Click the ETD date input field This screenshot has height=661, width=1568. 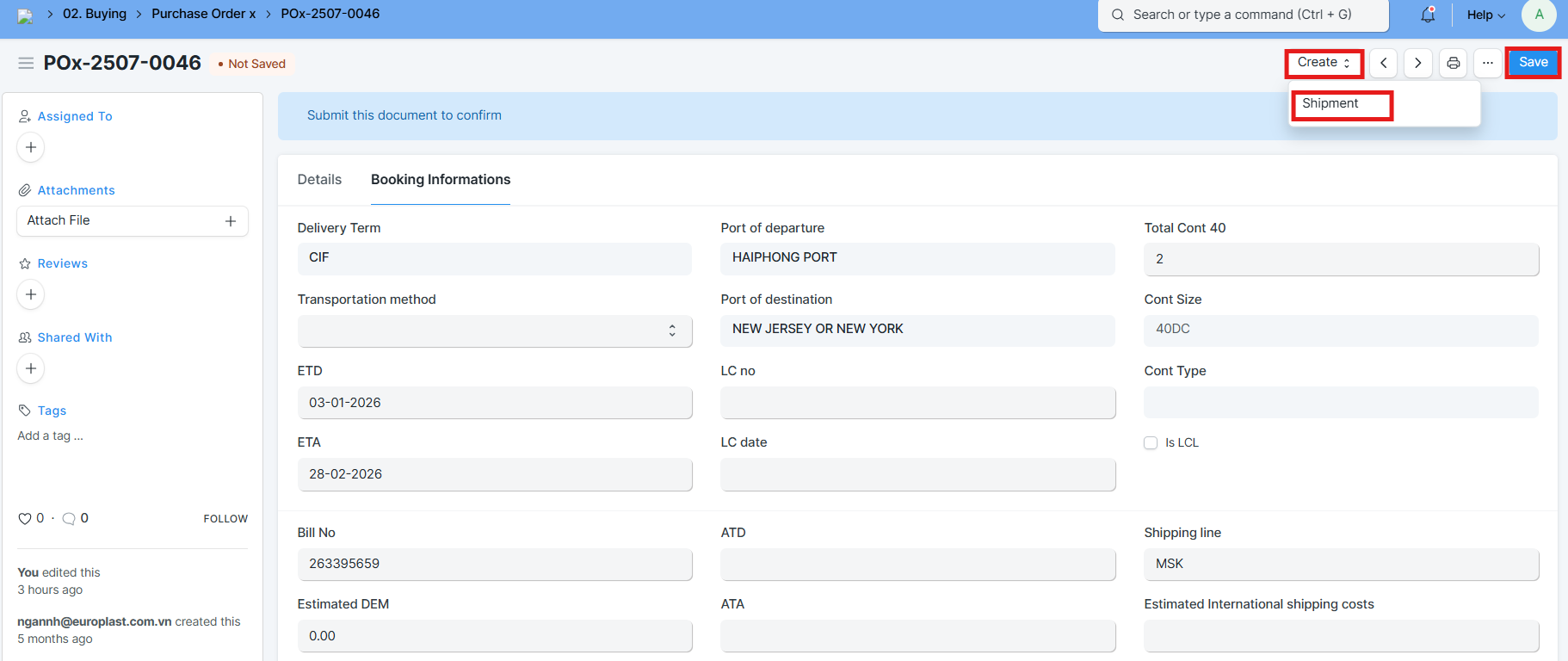pyautogui.click(x=494, y=403)
